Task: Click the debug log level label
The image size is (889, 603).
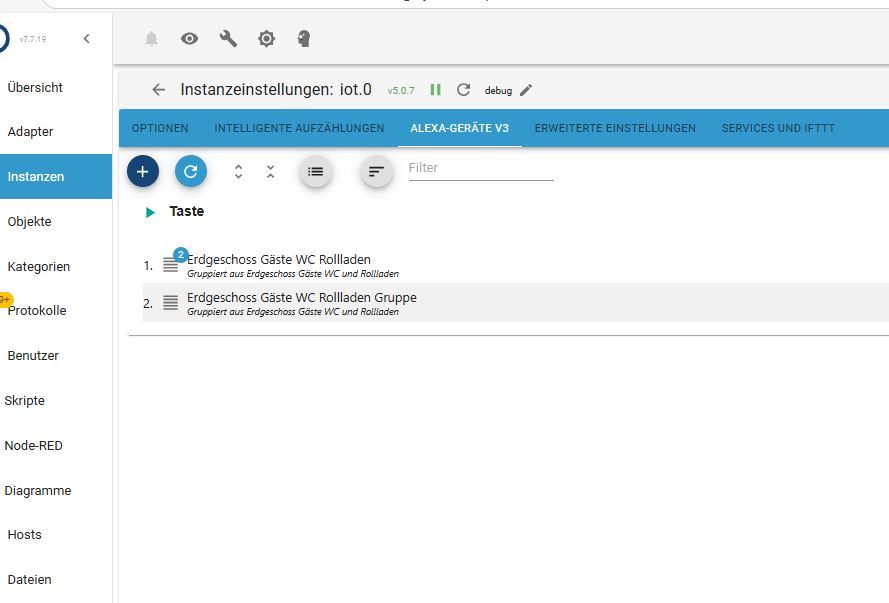Action: (498, 91)
